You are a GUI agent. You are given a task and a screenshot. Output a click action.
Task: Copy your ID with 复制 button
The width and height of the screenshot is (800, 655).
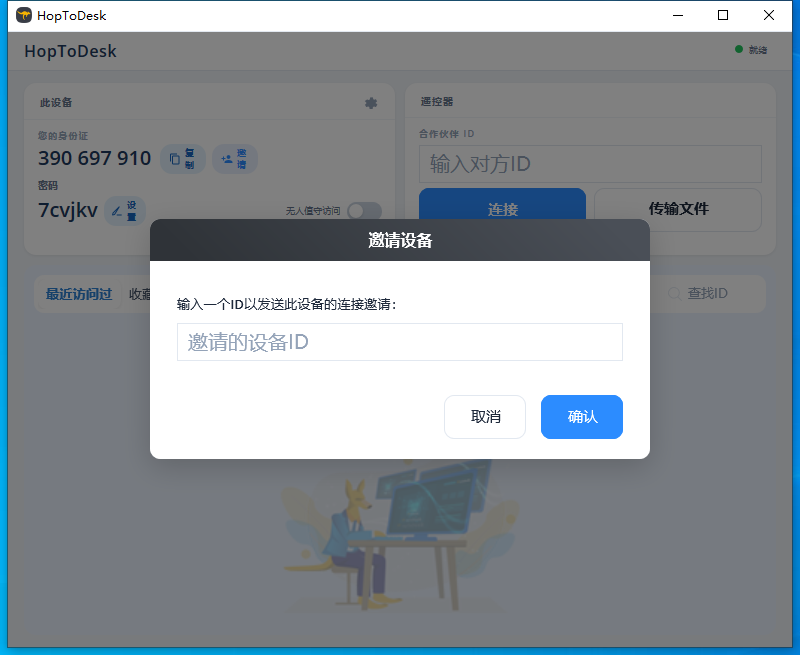183,159
